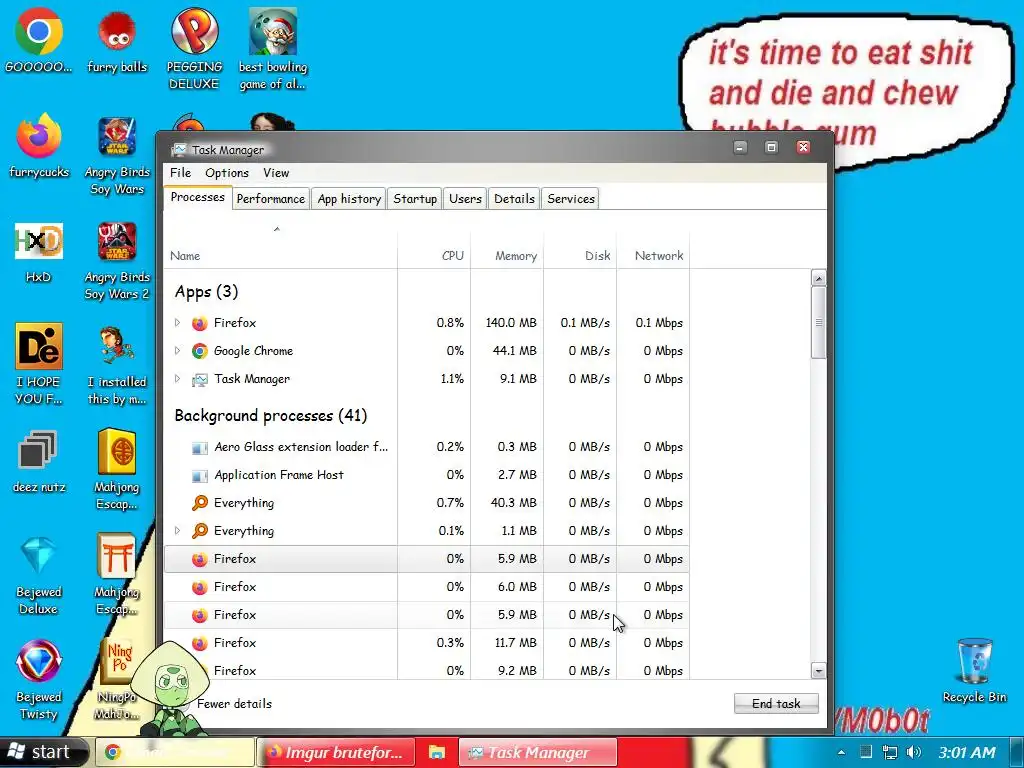Select the Firefox background process using 6.0 MB
The height and width of the screenshot is (768, 1024).
tap(426, 586)
